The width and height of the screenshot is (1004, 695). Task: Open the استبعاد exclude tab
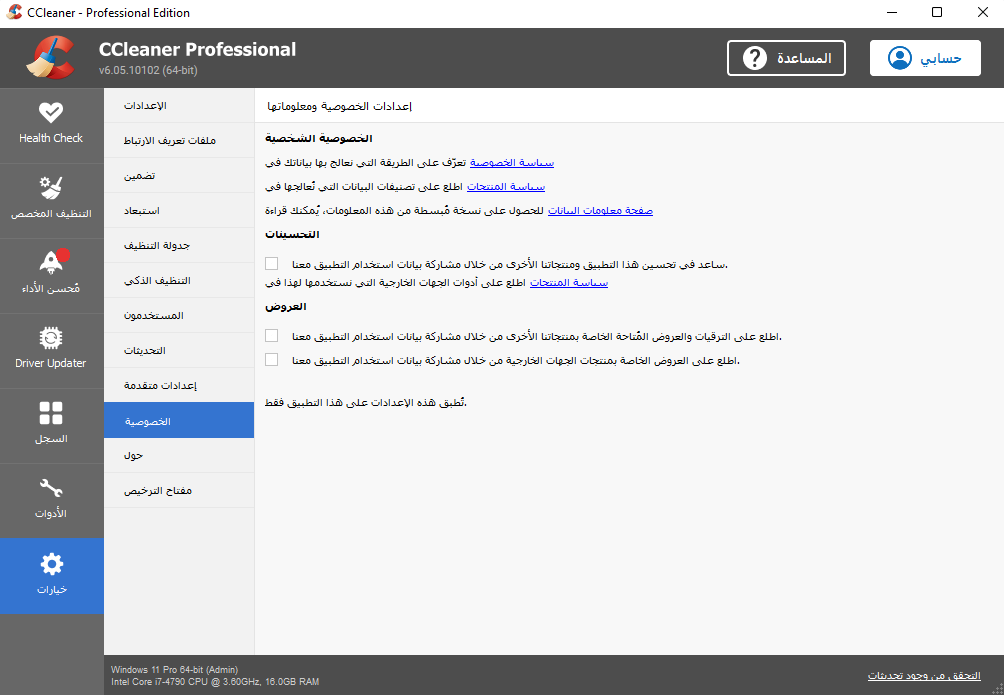point(179,210)
